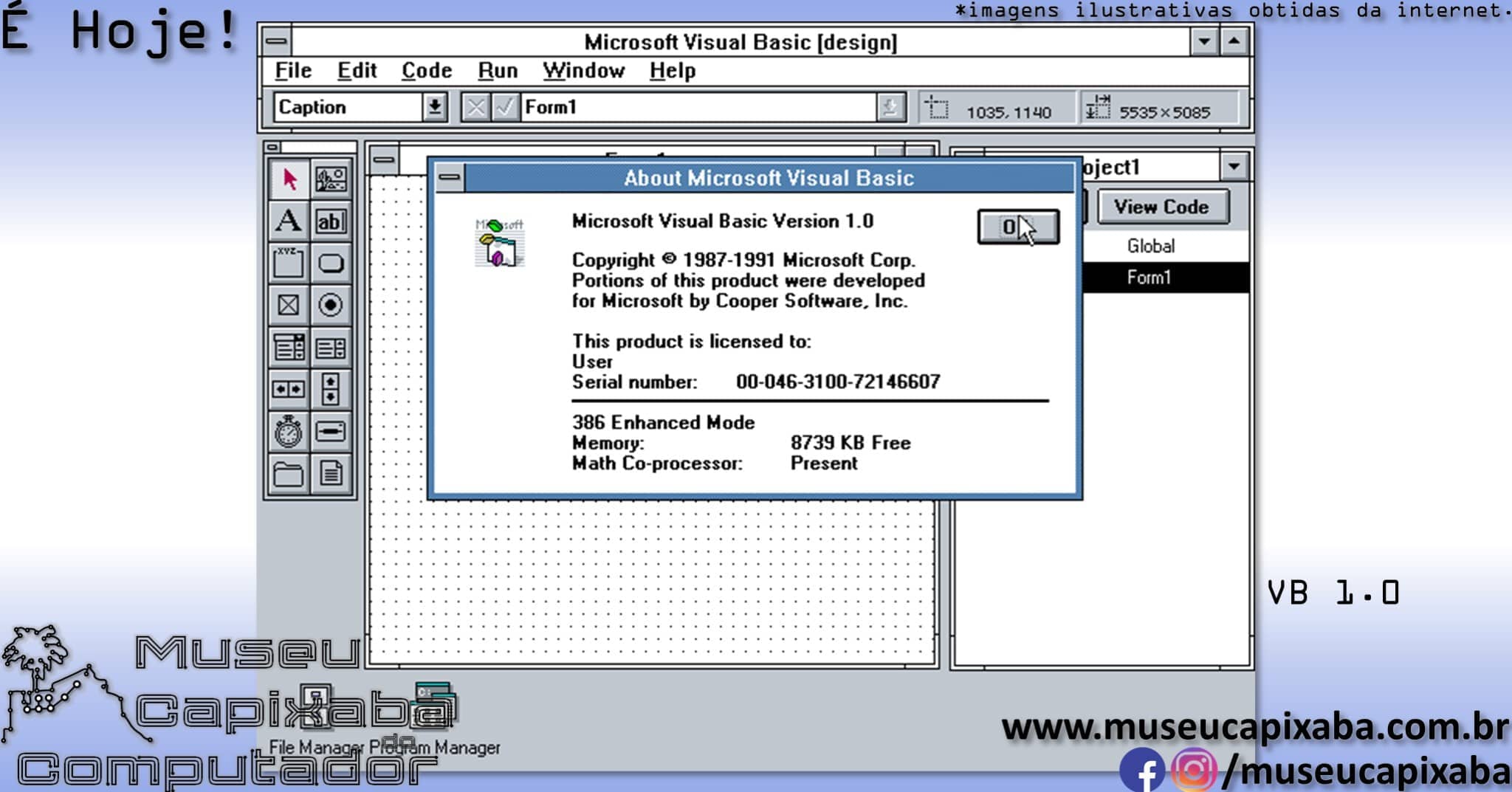Click the position value '1035, 1140'
1512x792 pixels.
pyautogui.click(x=1008, y=113)
